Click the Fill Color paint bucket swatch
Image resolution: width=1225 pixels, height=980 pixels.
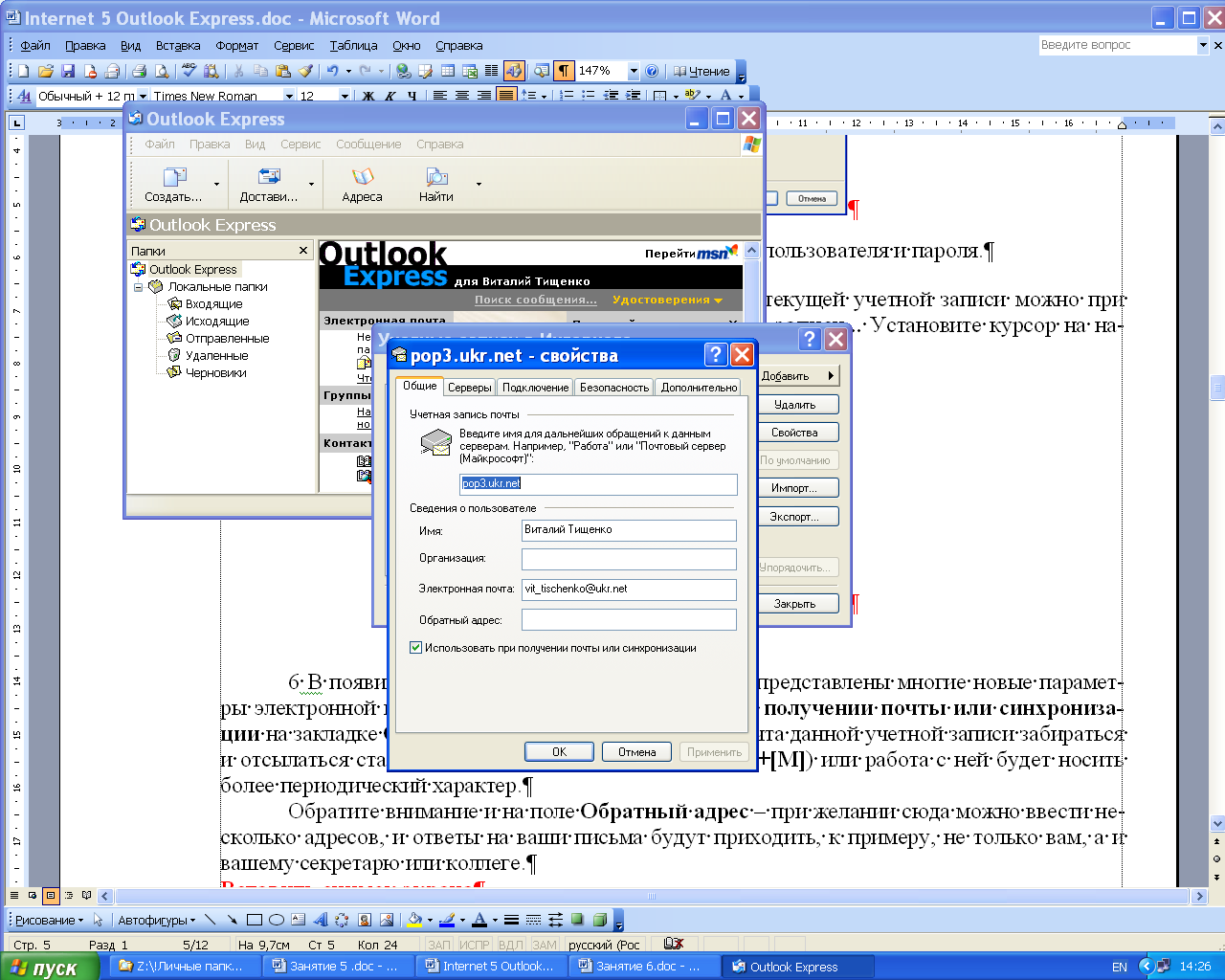[414, 920]
